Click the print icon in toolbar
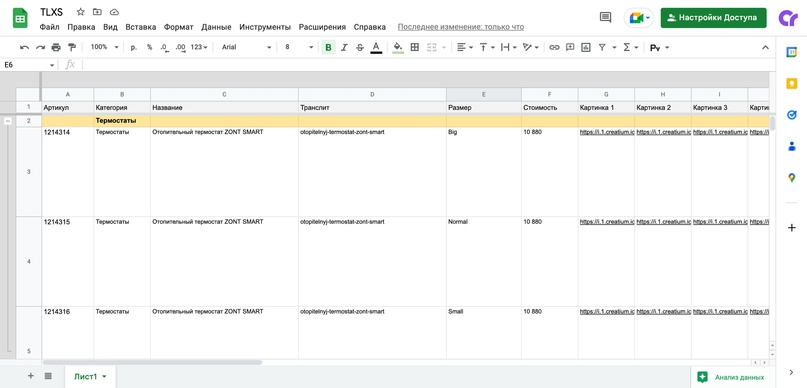Viewport: 807px width, 388px height. click(x=56, y=47)
